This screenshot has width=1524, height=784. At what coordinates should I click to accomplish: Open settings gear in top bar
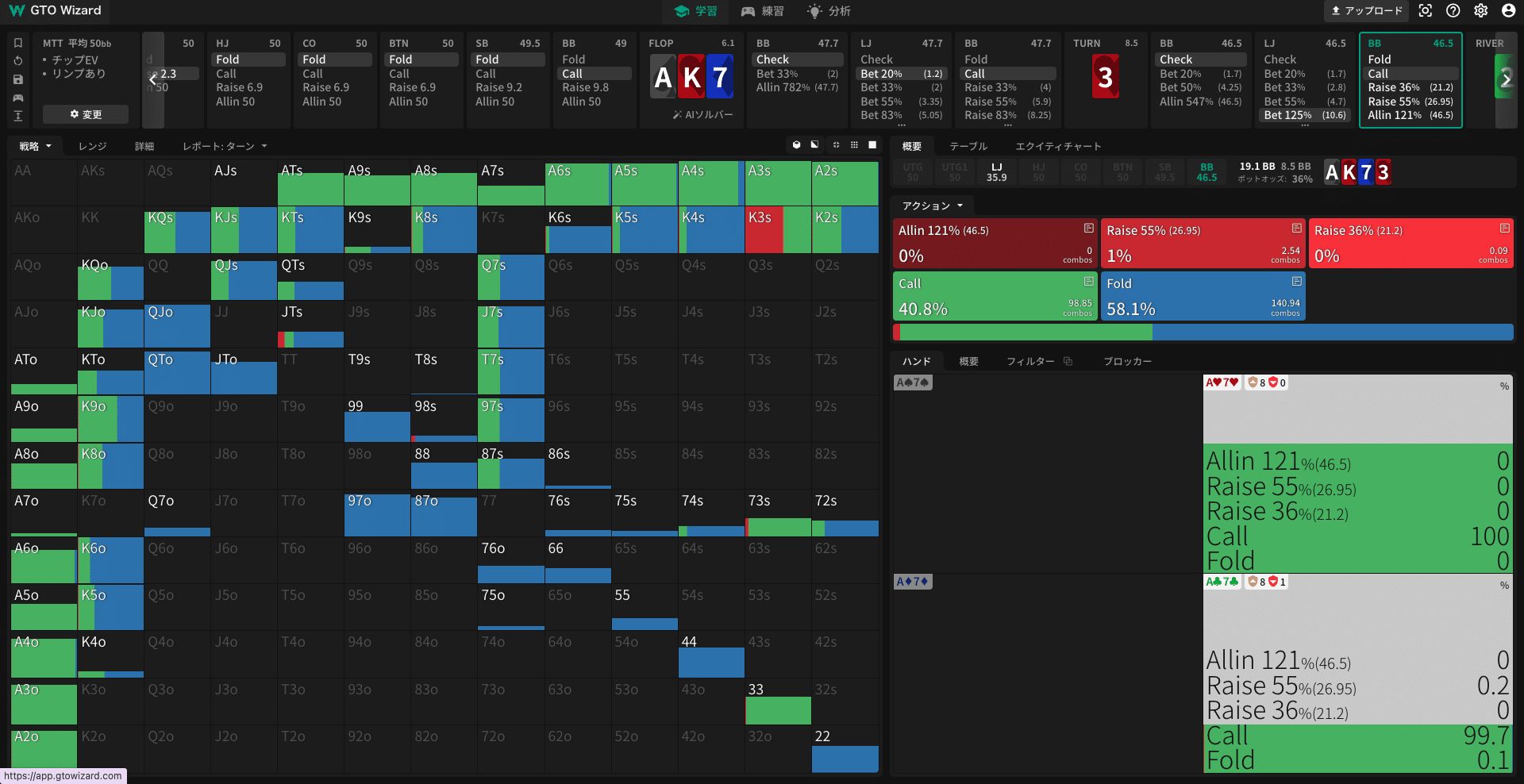1481,10
